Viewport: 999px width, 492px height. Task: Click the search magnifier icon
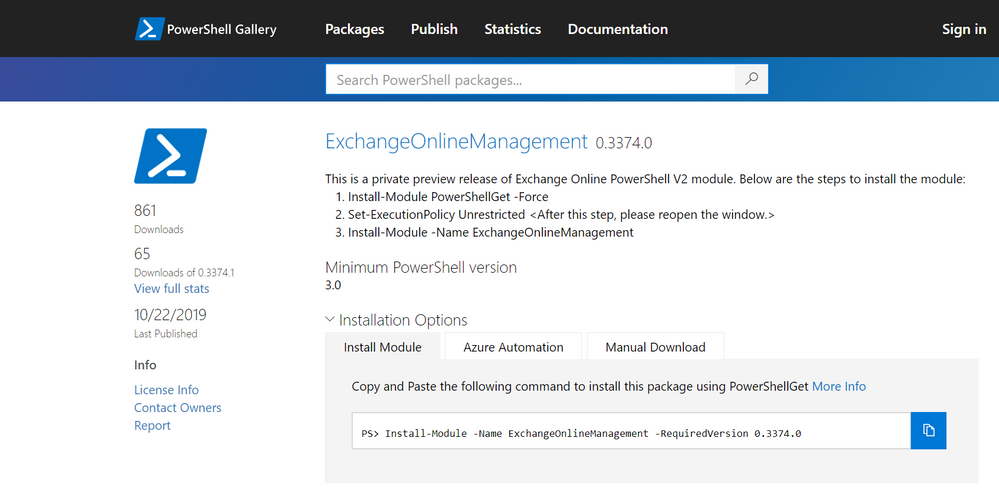click(752, 79)
